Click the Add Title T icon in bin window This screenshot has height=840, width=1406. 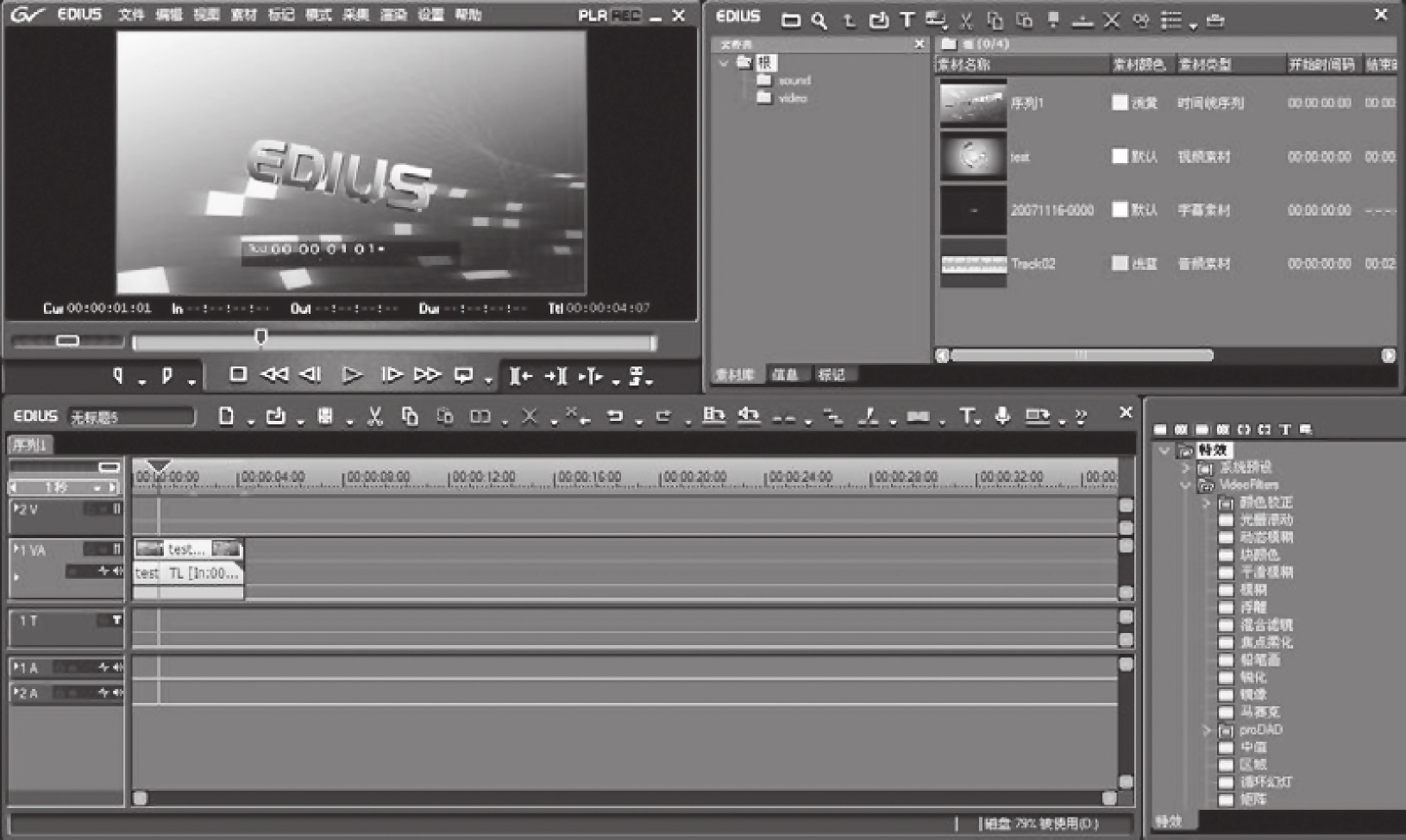(x=907, y=21)
